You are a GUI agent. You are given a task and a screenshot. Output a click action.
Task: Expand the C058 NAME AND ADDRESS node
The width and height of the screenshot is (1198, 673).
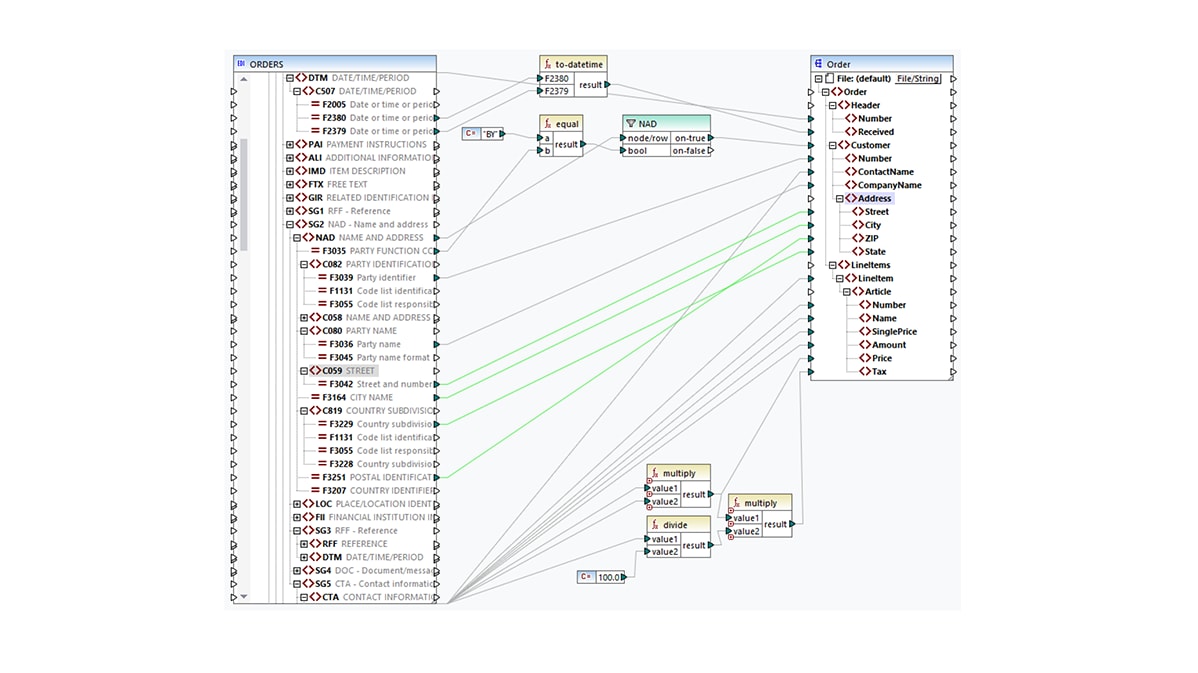pyautogui.click(x=304, y=317)
